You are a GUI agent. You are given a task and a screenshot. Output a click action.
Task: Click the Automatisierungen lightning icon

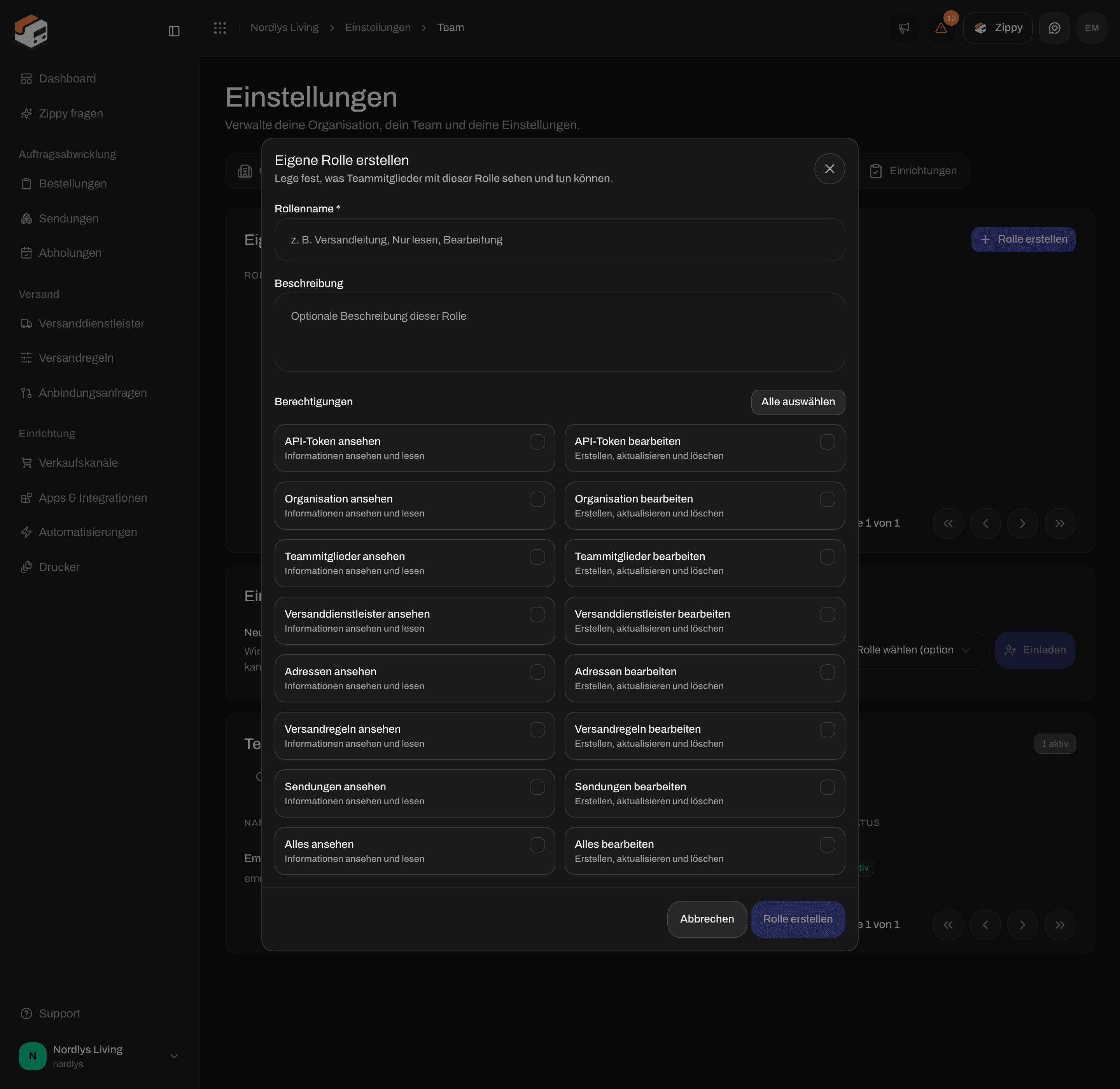[x=26, y=532]
